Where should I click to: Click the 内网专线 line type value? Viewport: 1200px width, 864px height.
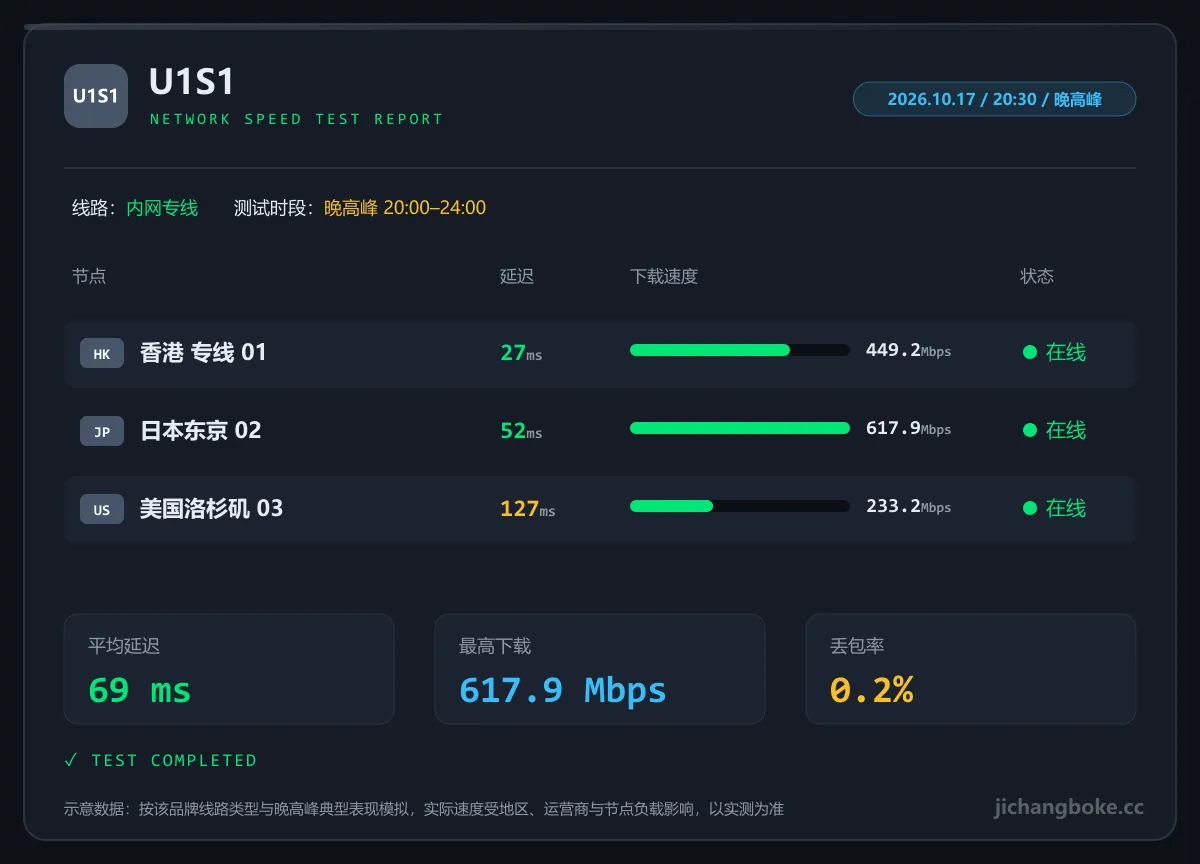tap(162, 208)
